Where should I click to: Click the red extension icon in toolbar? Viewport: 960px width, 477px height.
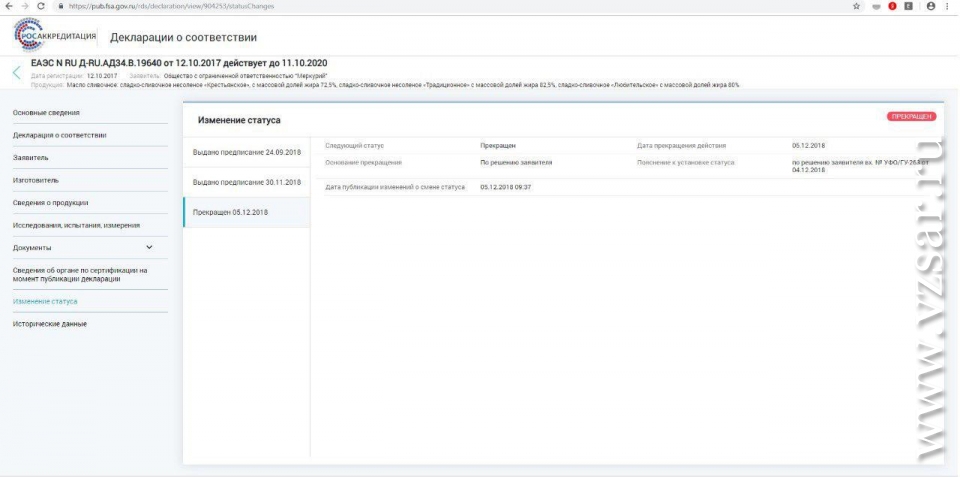pos(892,6)
